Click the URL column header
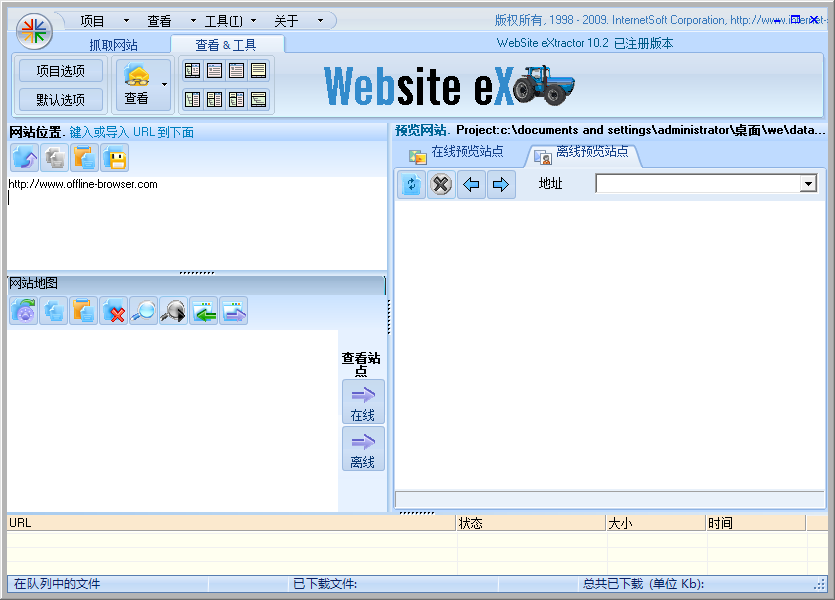 tap(232, 523)
